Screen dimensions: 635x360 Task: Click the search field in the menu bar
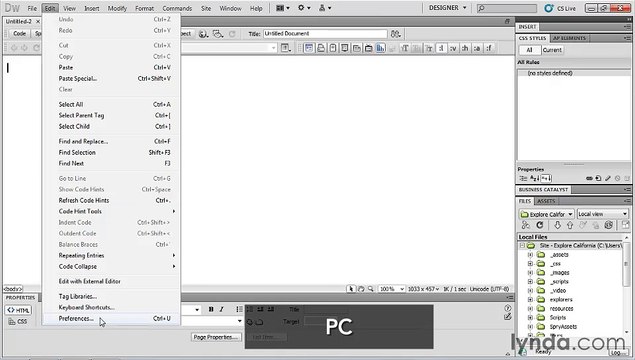507,8
